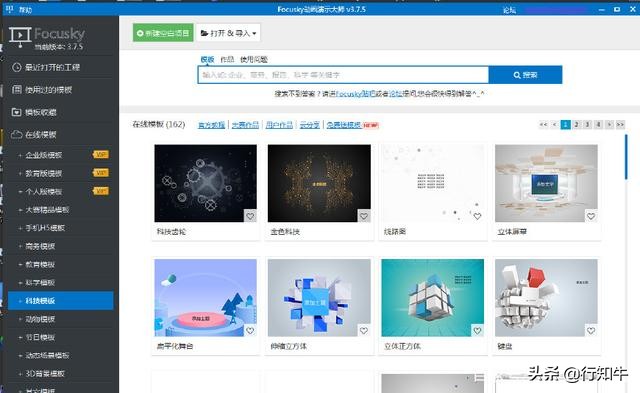Viewport: 640px width, 393px height.
Task: Click the green 新建空白项目 button
Action: point(163,33)
